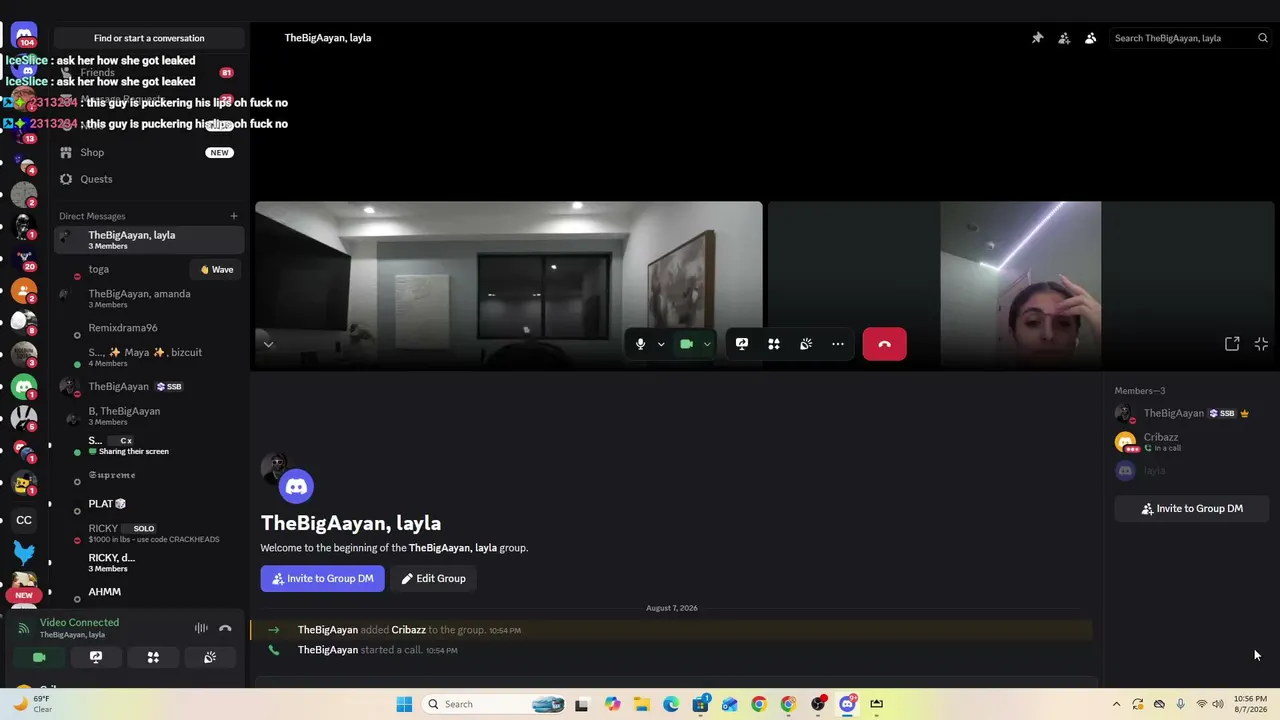1280x720 pixels.
Task: Open the RICKY SOLO direct message
Action: pyautogui.click(x=149, y=533)
